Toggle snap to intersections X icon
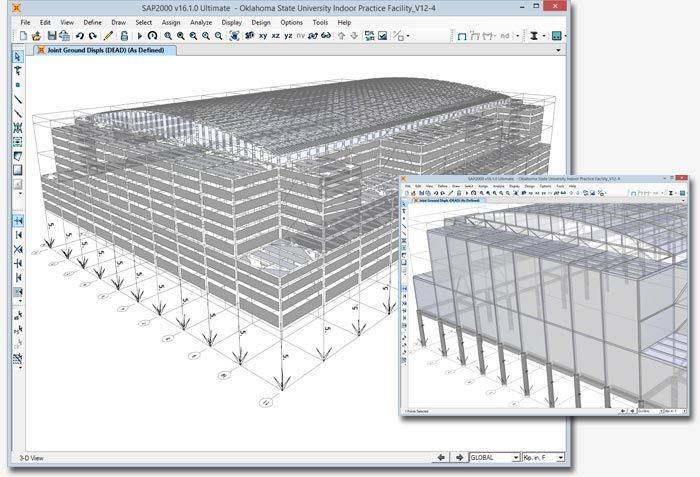This screenshot has height=477, width=700. coord(18,249)
